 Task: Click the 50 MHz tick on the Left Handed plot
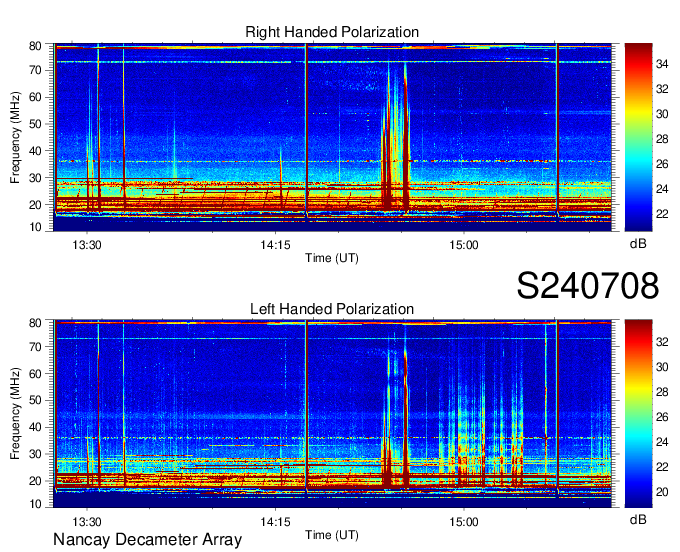pos(35,400)
